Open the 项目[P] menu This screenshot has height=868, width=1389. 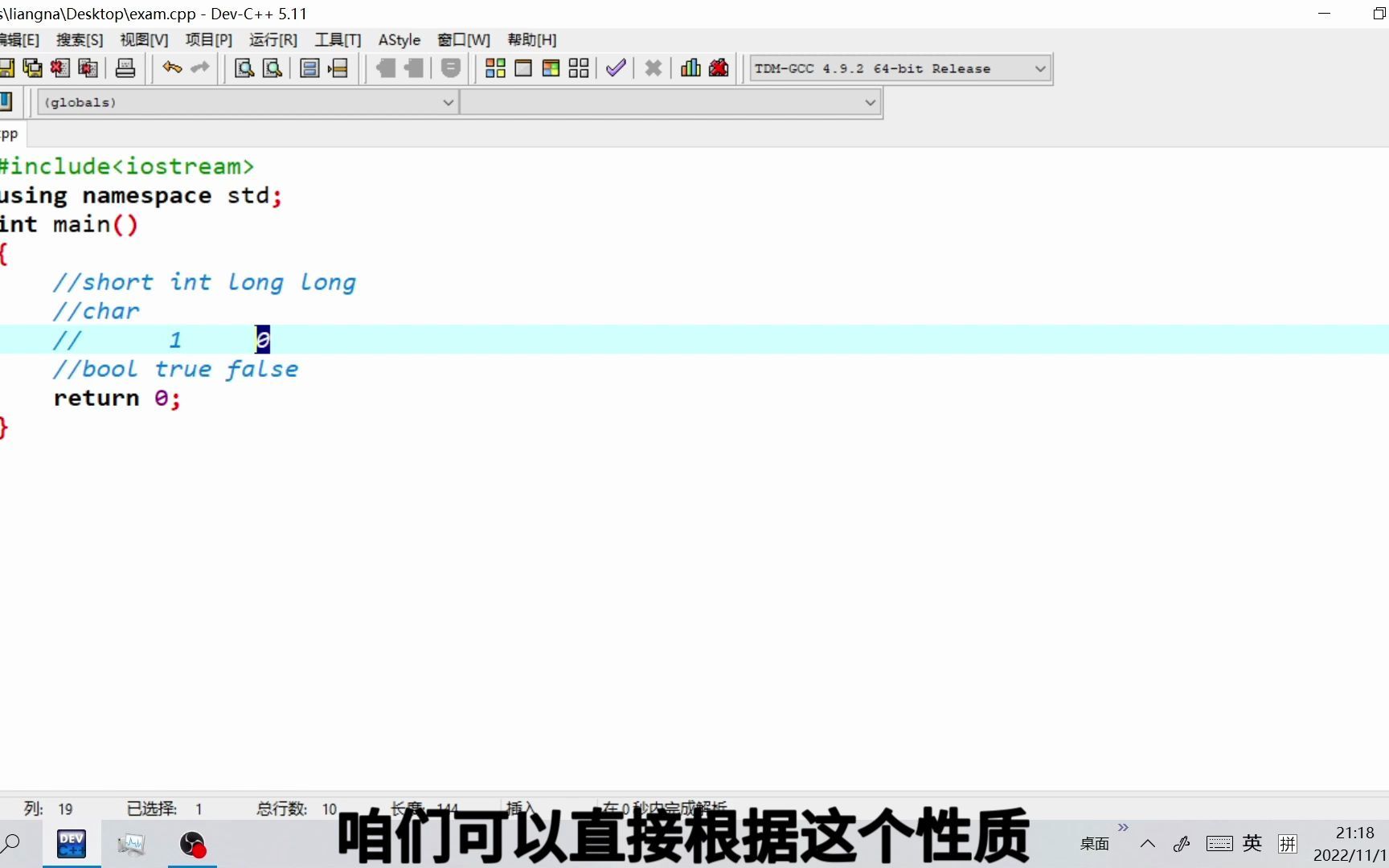point(209,40)
